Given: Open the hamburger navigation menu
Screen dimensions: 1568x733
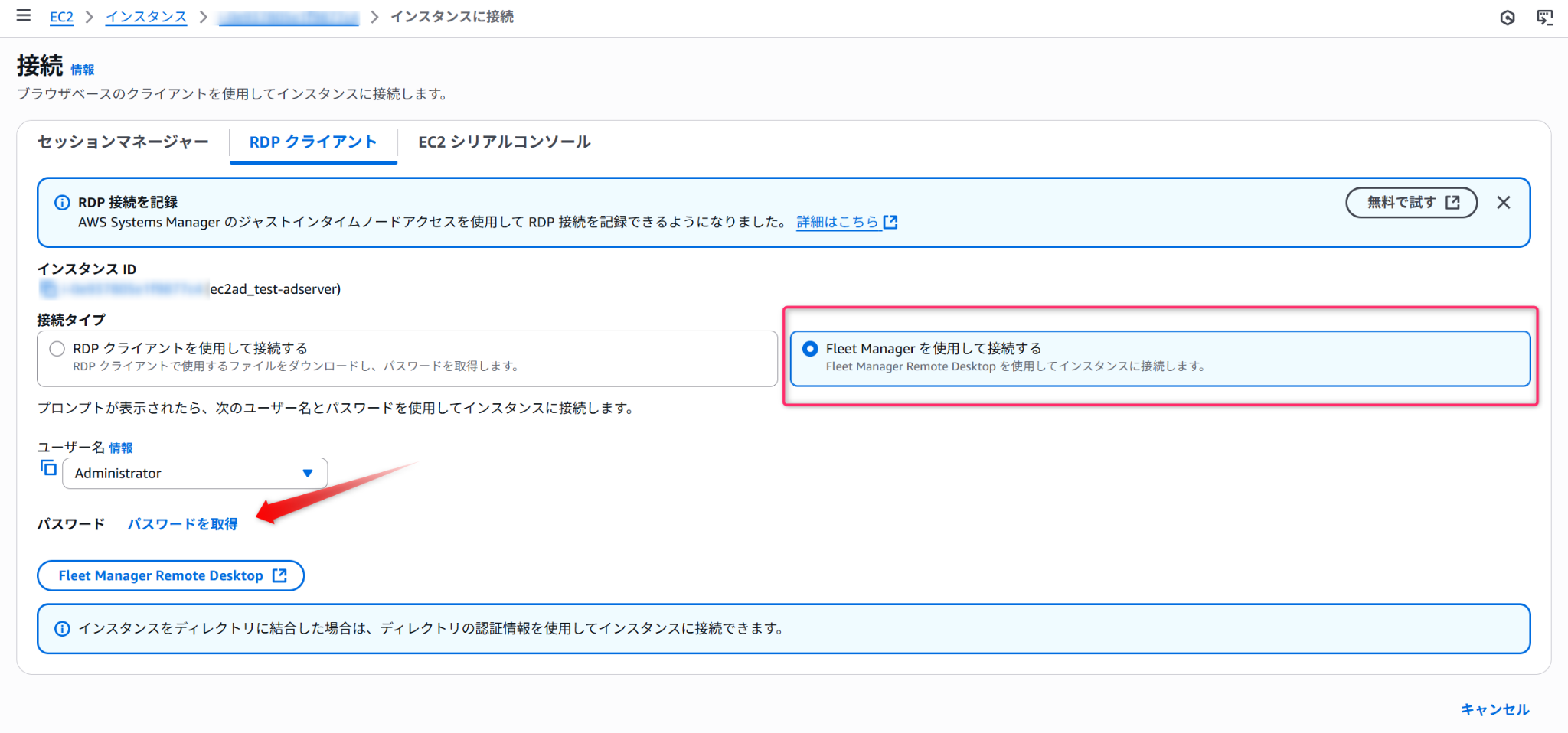Looking at the screenshot, I should pyautogui.click(x=24, y=16).
